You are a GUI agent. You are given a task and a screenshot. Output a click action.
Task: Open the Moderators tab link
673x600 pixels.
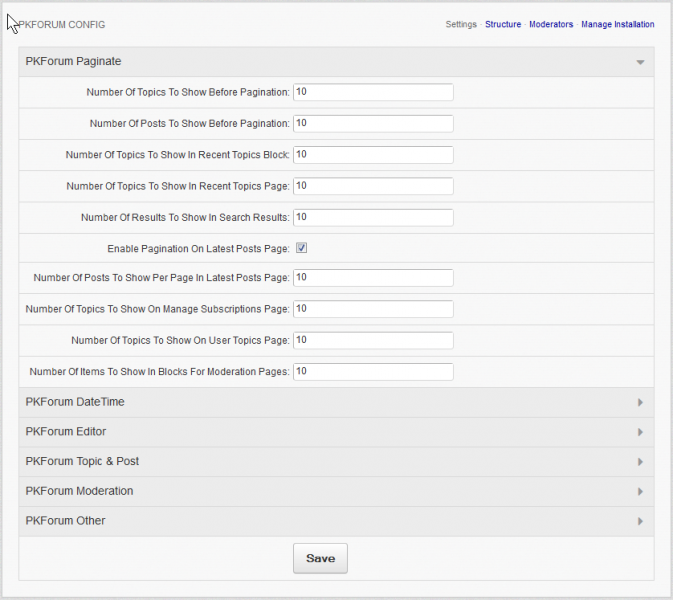click(551, 24)
